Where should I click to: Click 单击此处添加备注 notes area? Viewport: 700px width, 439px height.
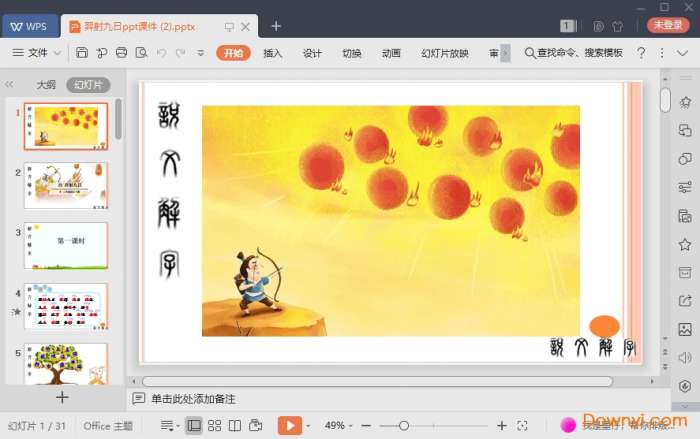[x=193, y=398]
